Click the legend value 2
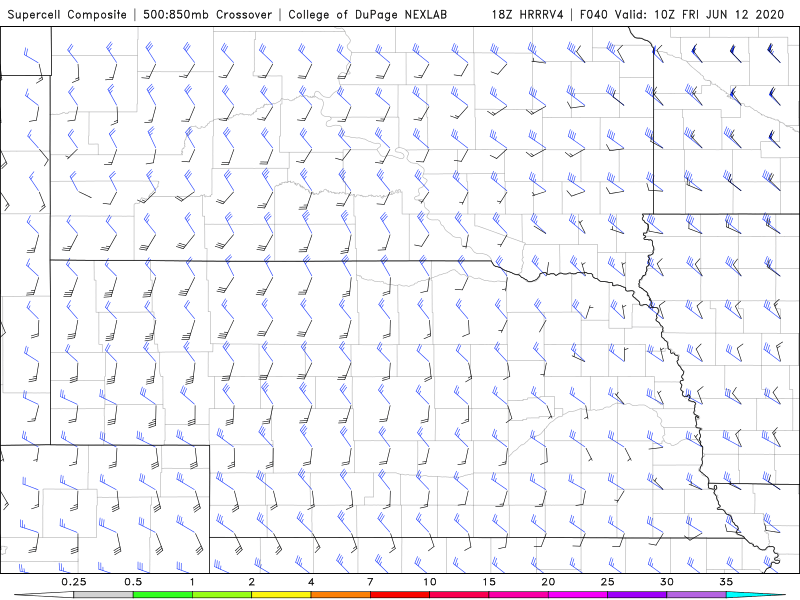This screenshot has width=800, height=600. (252, 582)
